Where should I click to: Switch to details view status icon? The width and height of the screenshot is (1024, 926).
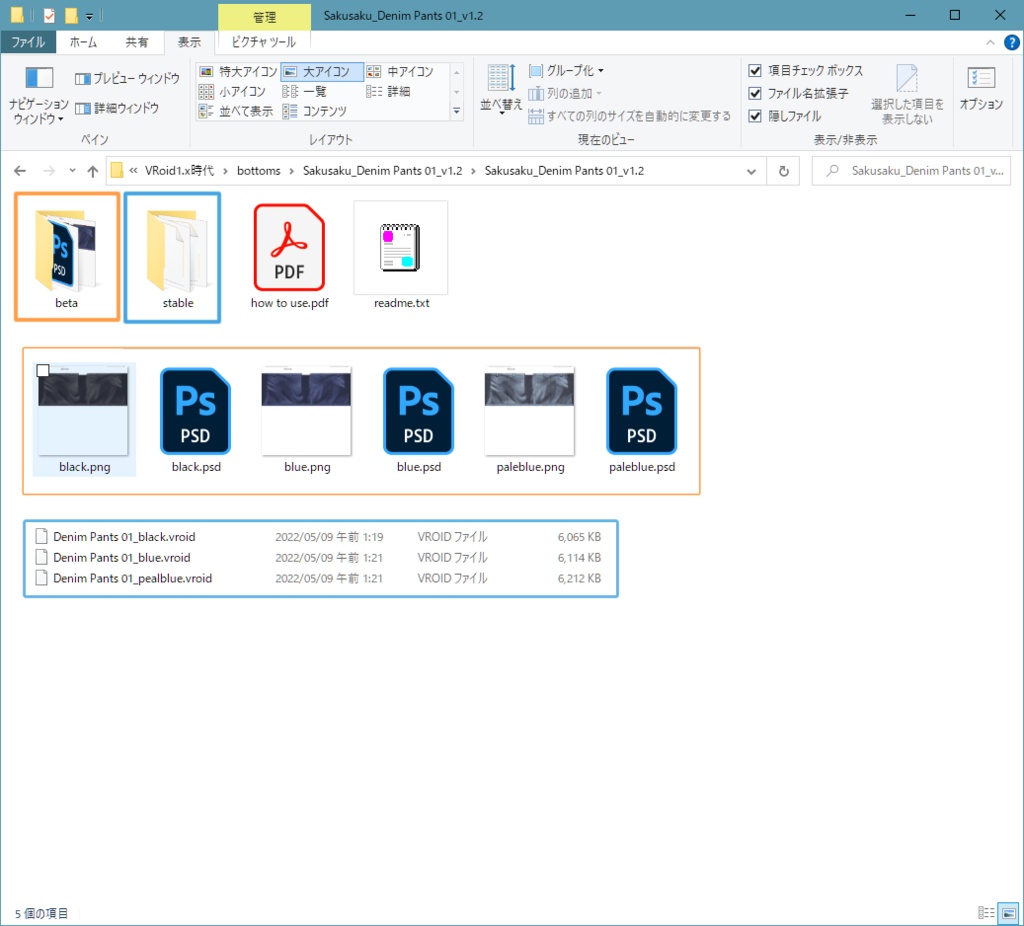pyautogui.click(x=985, y=912)
